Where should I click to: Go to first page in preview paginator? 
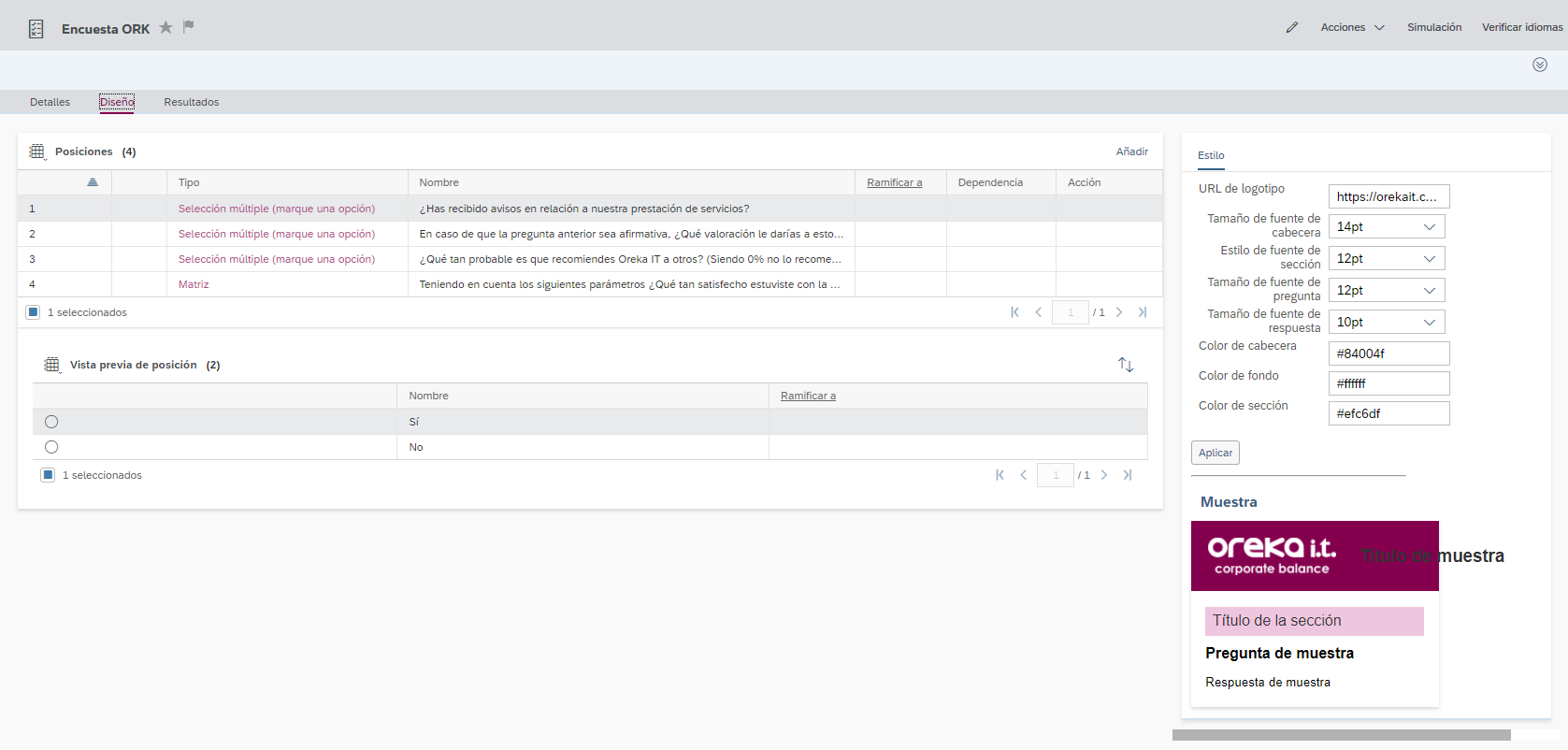pyautogui.click(x=1000, y=475)
